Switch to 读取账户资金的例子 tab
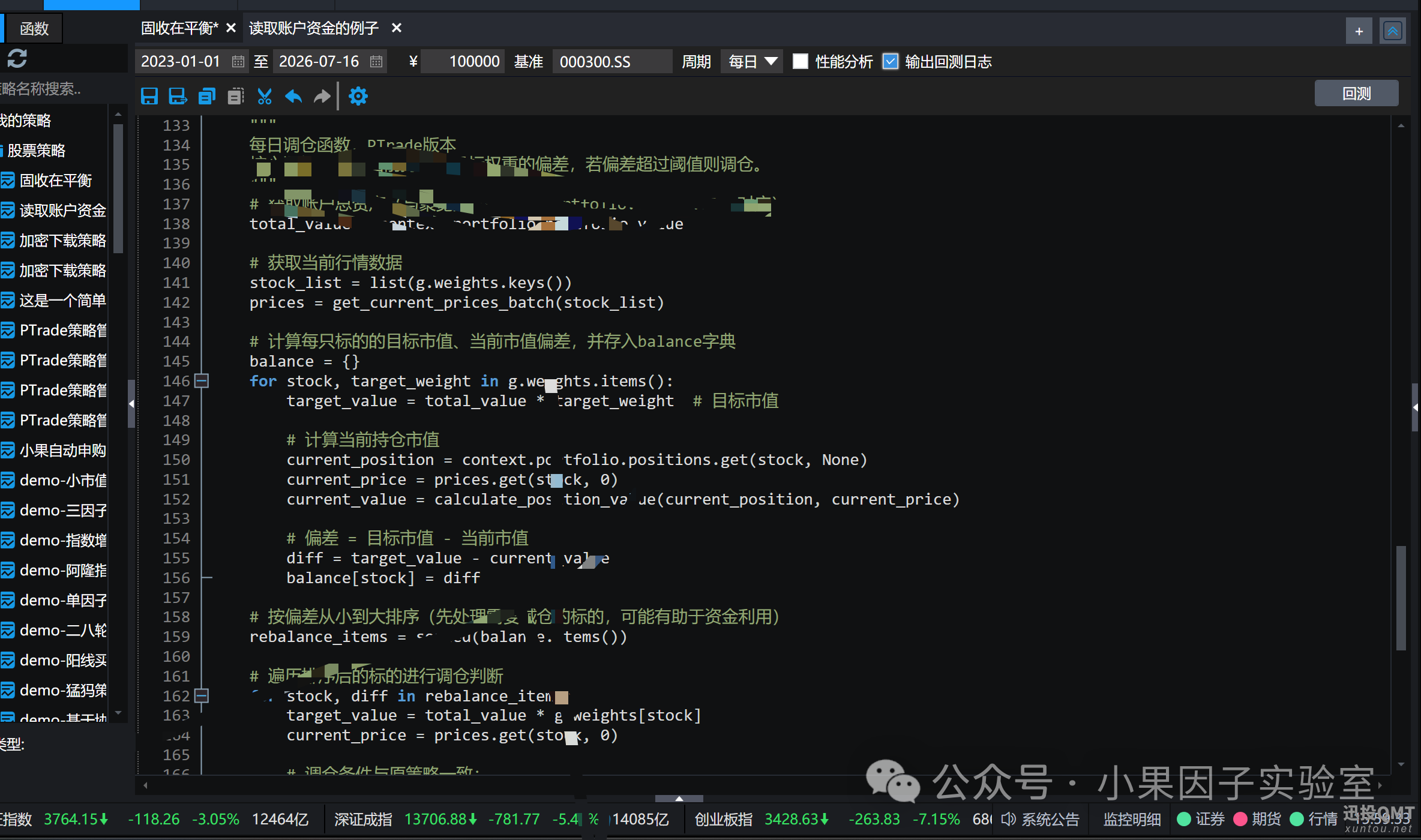Image resolution: width=1421 pixels, height=840 pixels. click(314, 28)
